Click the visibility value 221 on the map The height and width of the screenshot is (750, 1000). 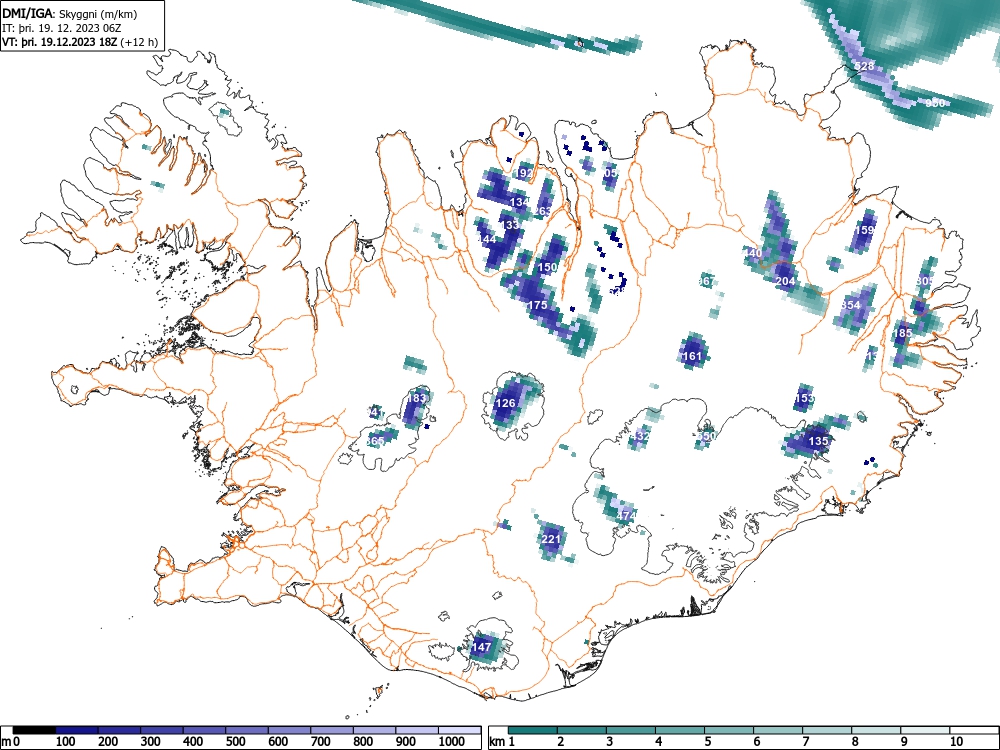(551, 539)
